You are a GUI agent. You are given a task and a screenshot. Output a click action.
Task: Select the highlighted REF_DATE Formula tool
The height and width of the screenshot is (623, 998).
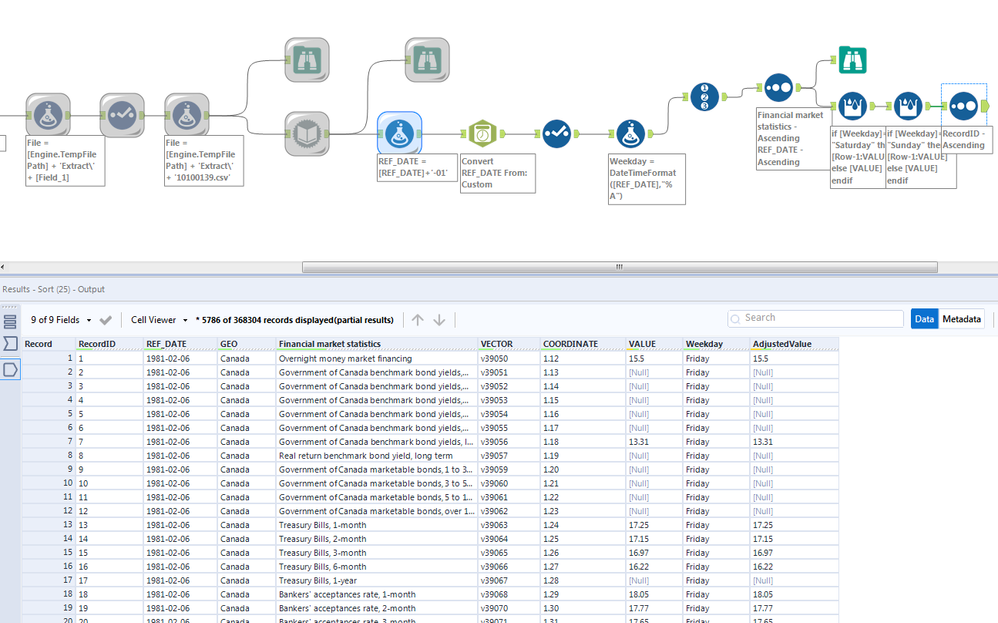click(x=400, y=132)
